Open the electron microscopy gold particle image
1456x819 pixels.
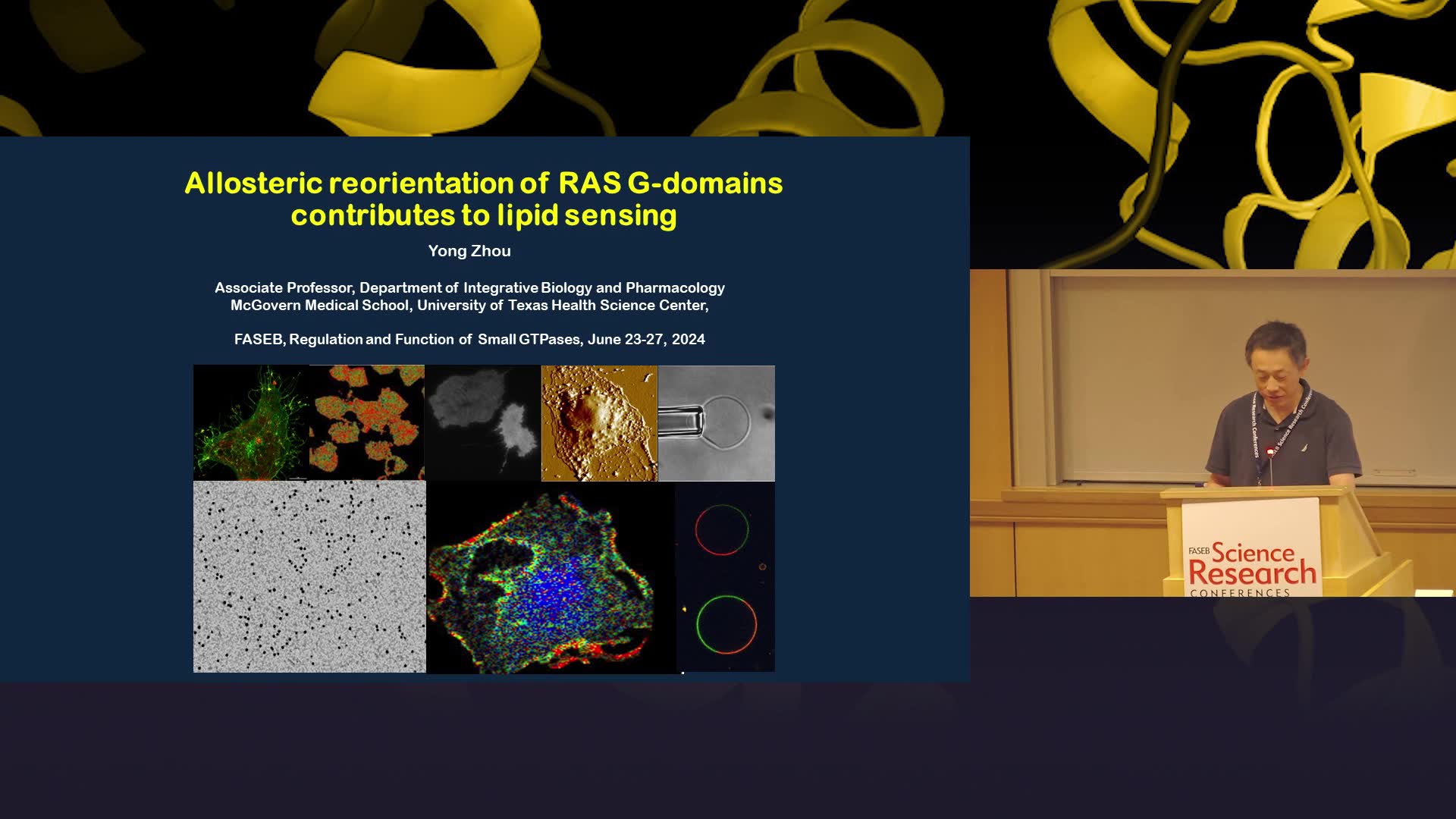(x=309, y=576)
